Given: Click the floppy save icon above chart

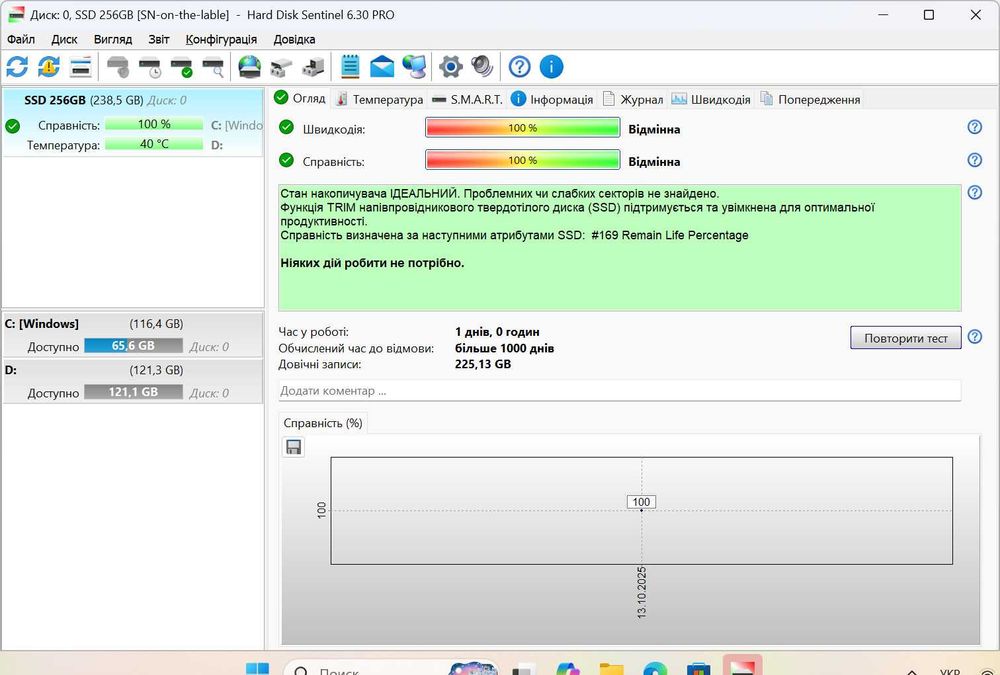Looking at the screenshot, I should [x=293, y=447].
